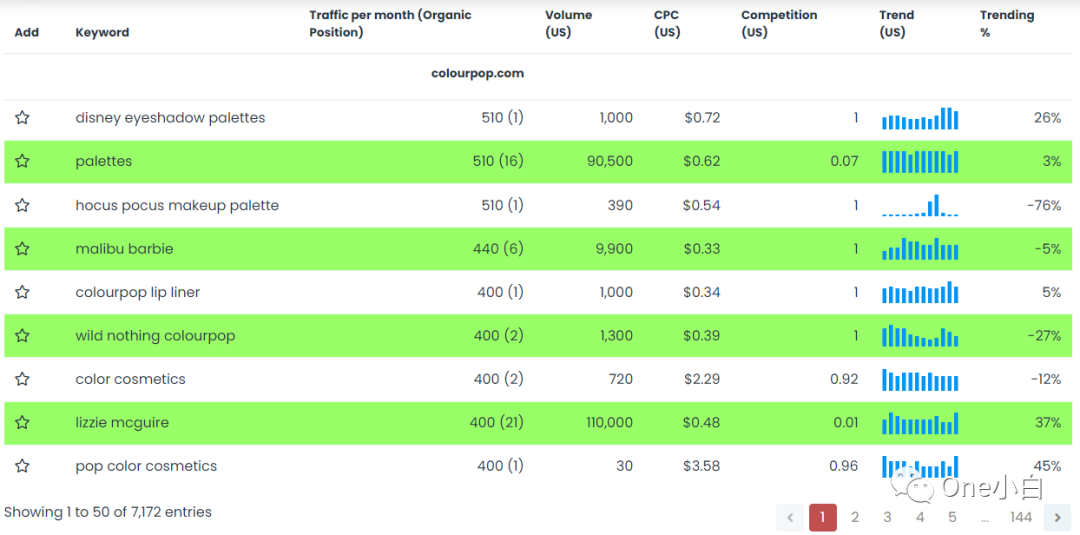
Task: Select the keyword text disney eyeshadow palettes
Action: [x=170, y=118]
